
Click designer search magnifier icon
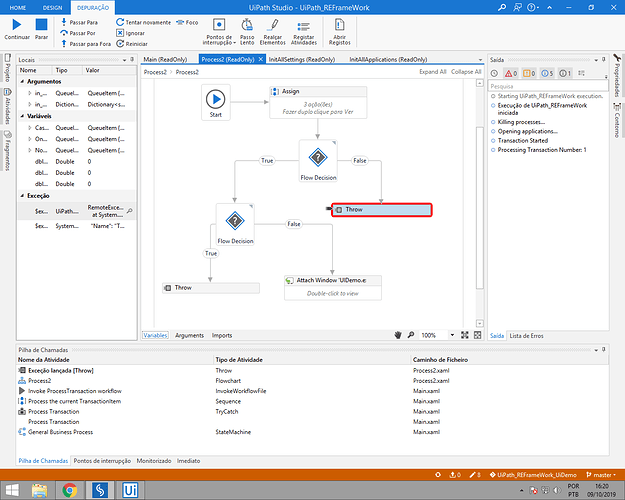point(411,335)
